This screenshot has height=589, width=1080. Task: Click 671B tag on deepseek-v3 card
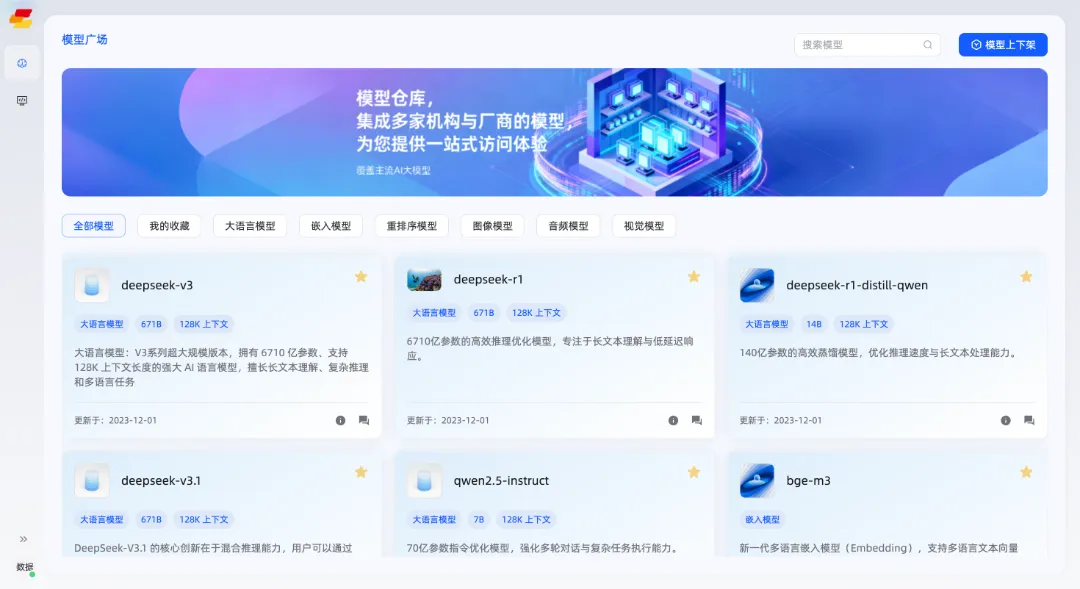tap(152, 324)
